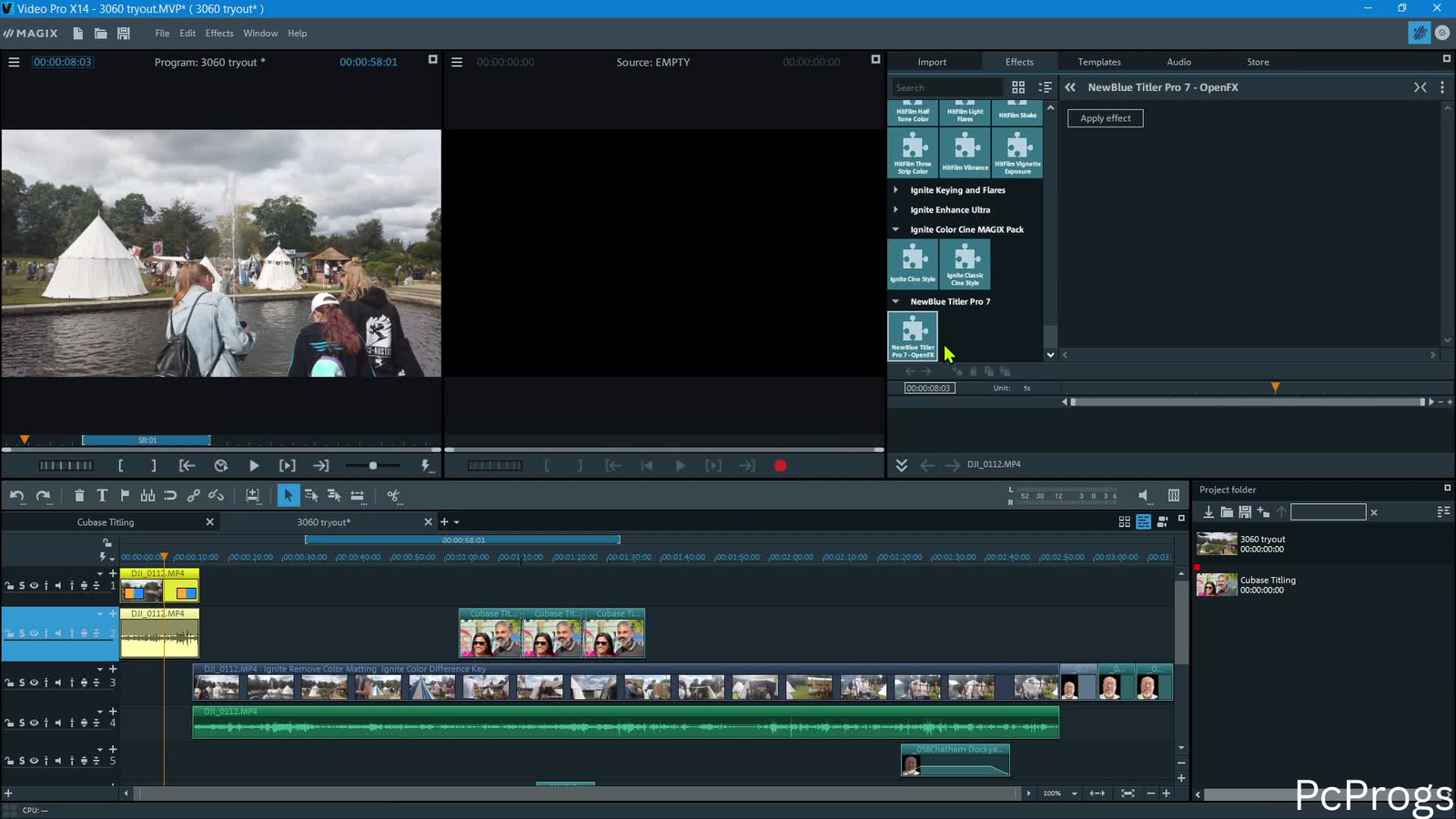Collapse the Ignite Color Cine MAGIX Pack group

[895, 229]
